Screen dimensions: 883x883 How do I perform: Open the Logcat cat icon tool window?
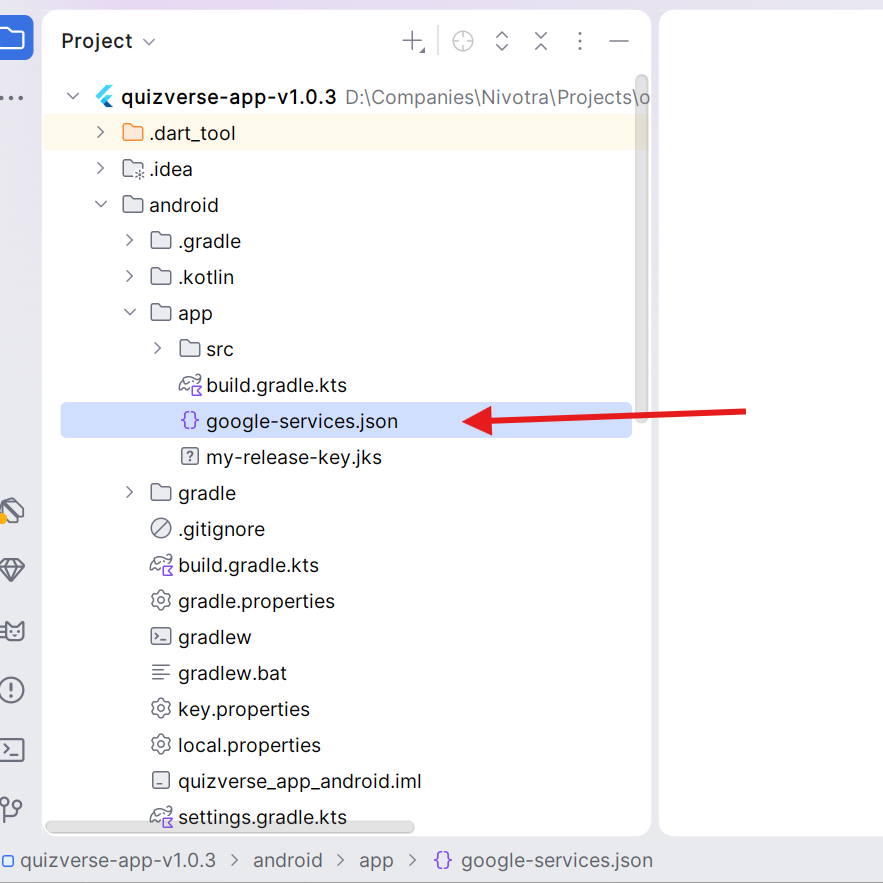pos(12,631)
